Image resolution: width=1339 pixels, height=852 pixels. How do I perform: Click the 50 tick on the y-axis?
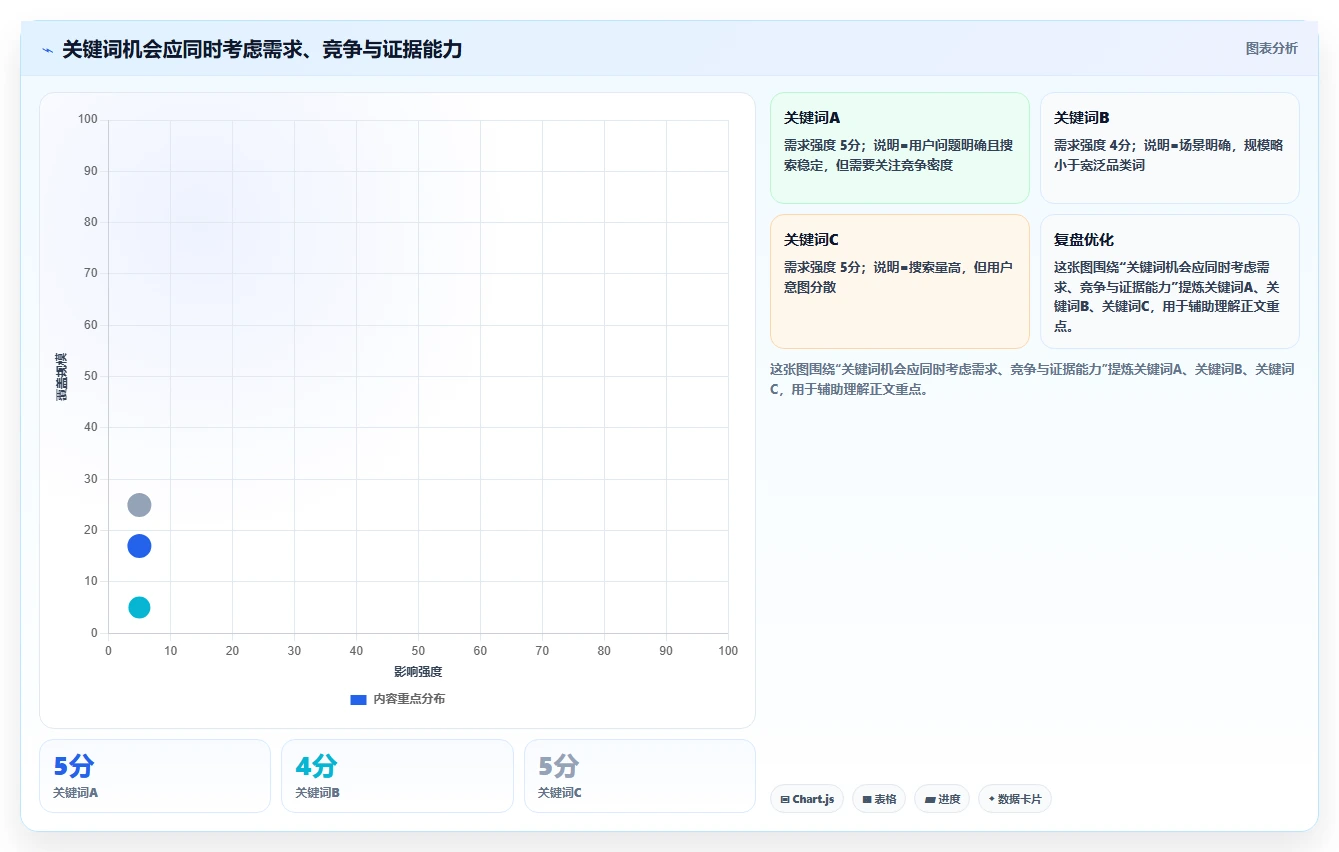pos(91,376)
